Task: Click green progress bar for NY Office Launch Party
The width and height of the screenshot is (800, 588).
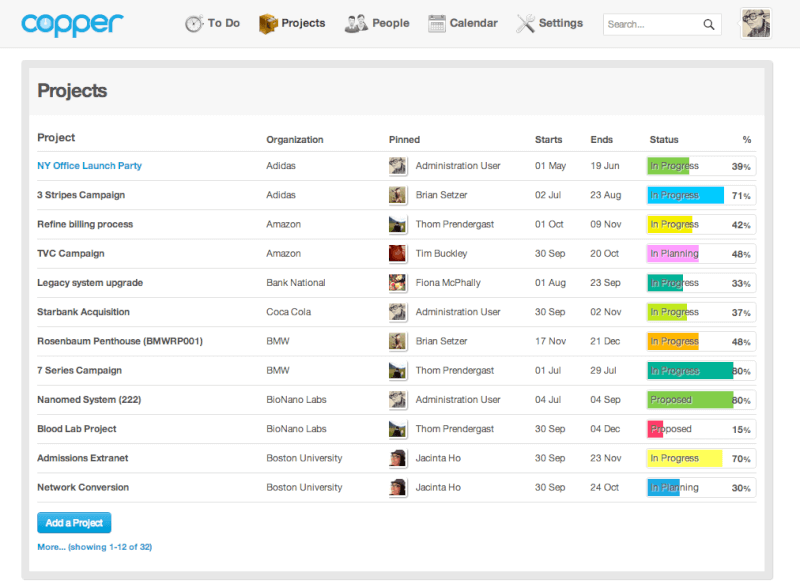Action: click(668, 166)
